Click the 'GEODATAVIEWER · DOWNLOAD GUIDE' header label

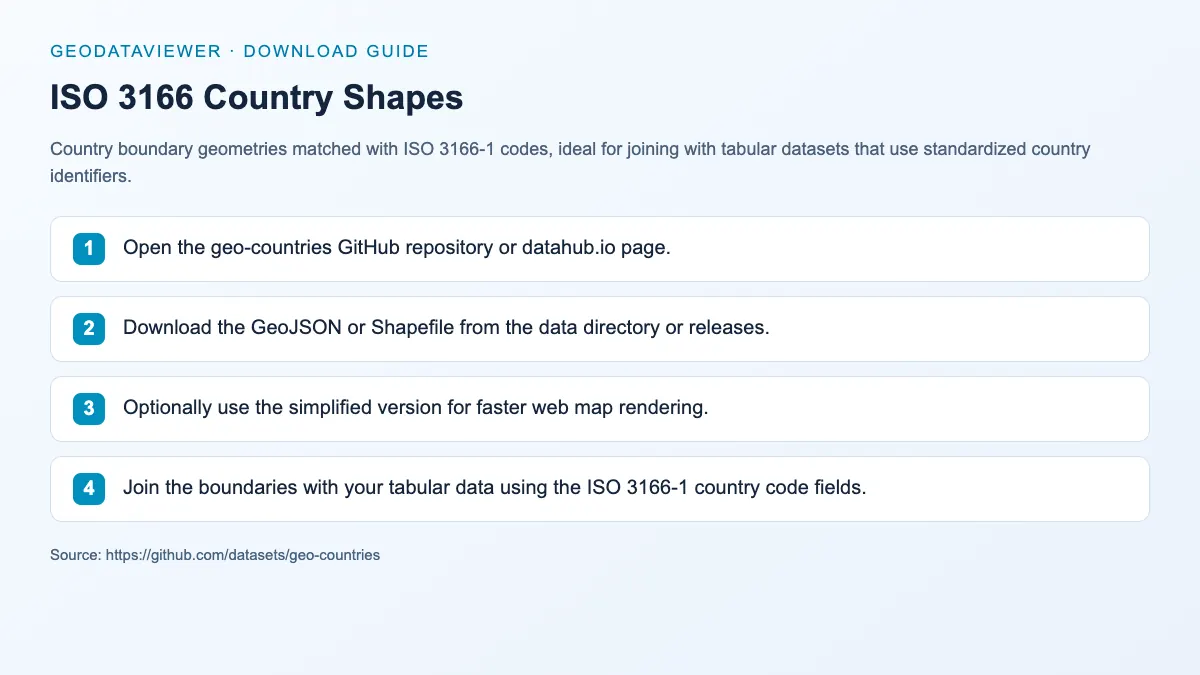[x=239, y=51]
